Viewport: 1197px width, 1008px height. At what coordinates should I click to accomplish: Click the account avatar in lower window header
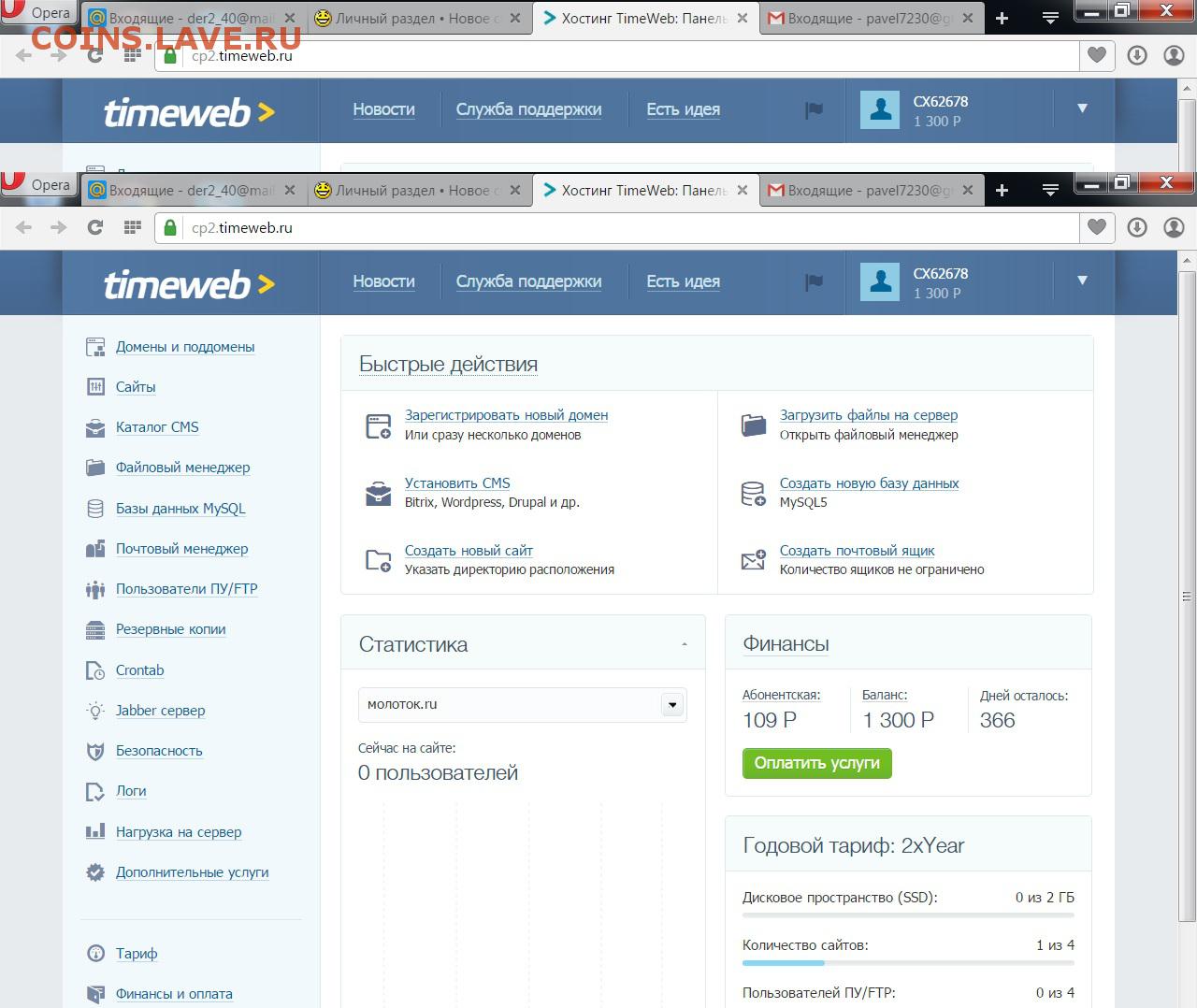tap(880, 281)
